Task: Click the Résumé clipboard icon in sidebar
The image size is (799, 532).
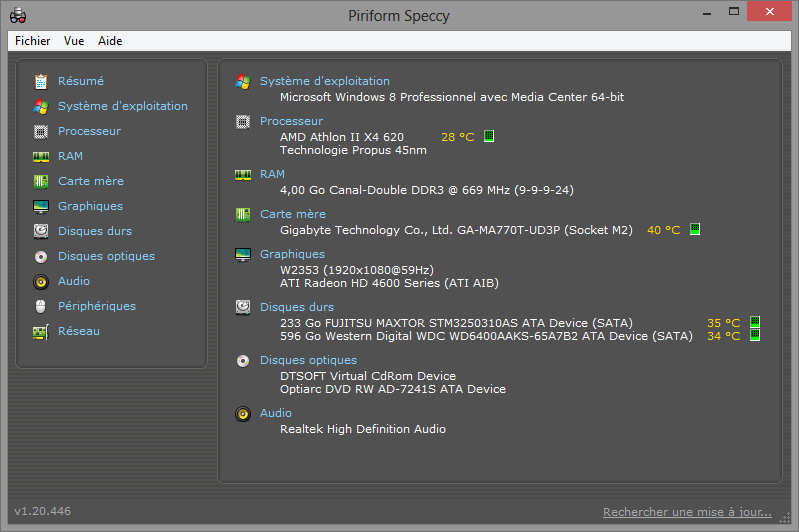Action: click(41, 82)
